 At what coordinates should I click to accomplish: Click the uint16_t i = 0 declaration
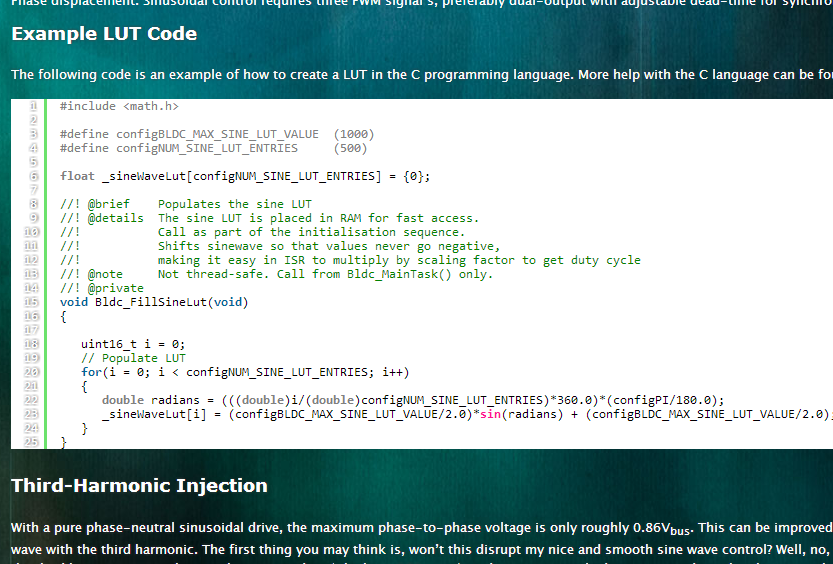pos(133,344)
